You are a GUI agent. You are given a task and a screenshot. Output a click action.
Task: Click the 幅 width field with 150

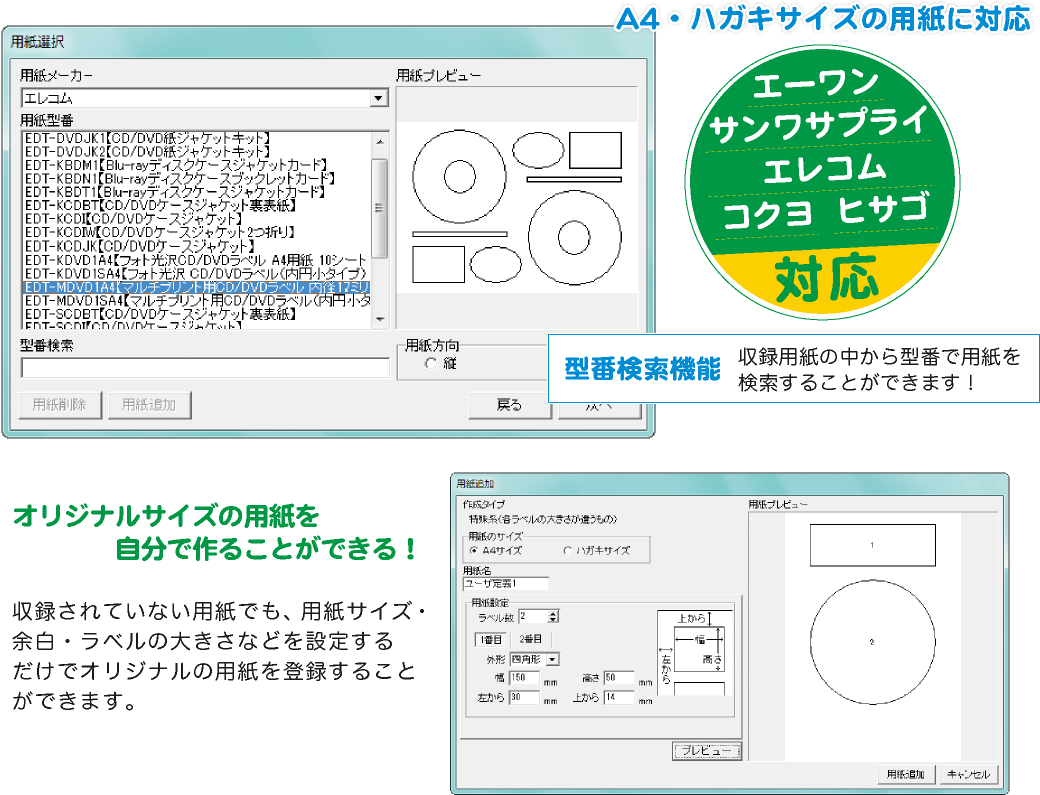(524, 678)
